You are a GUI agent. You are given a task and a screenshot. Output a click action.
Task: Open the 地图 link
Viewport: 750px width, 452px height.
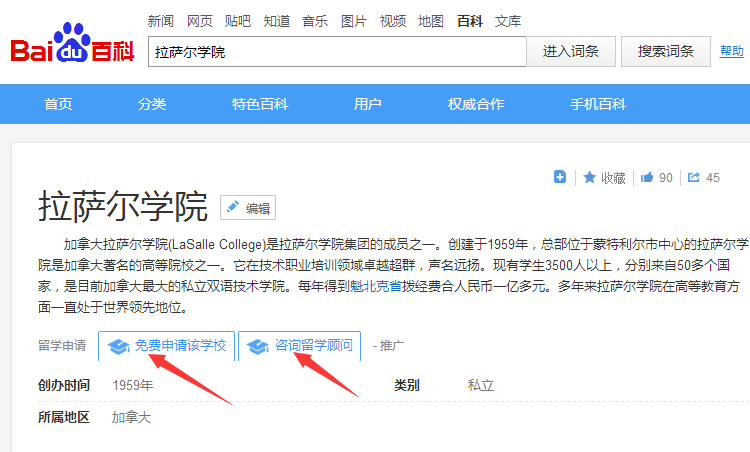431,21
